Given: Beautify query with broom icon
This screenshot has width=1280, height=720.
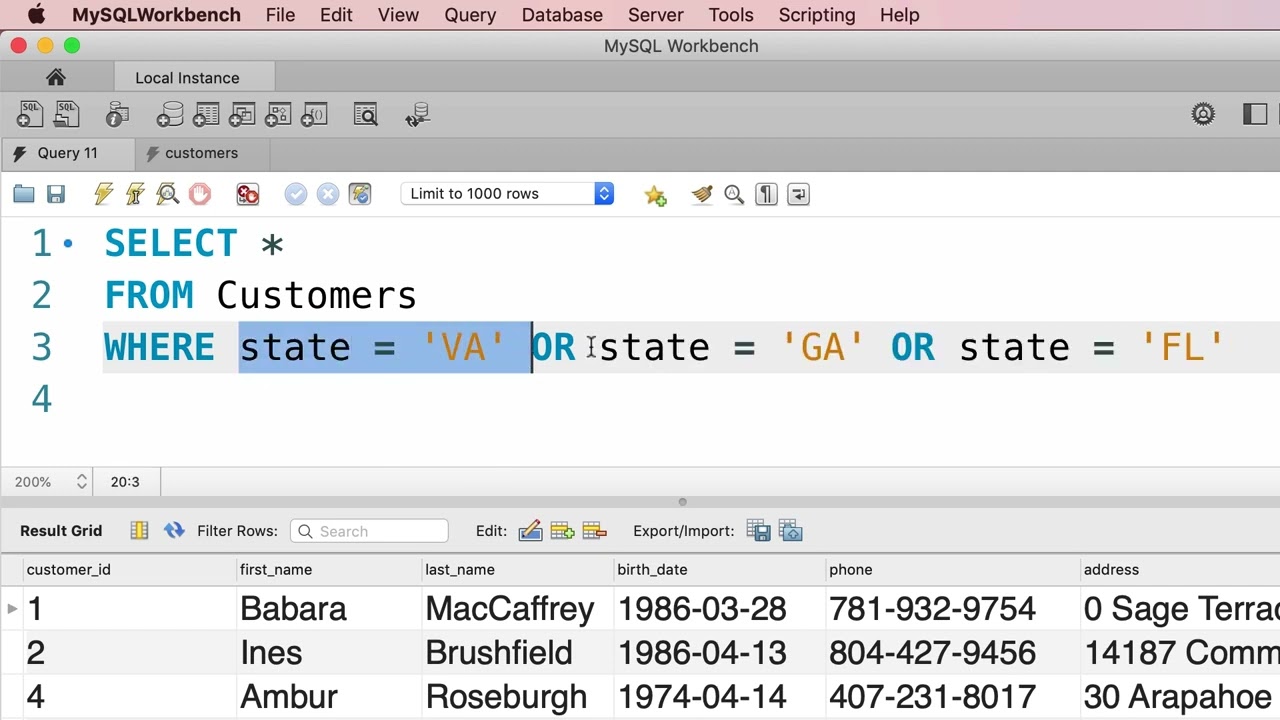Looking at the screenshot, I should pyautogui.click(x=702, y=194).
